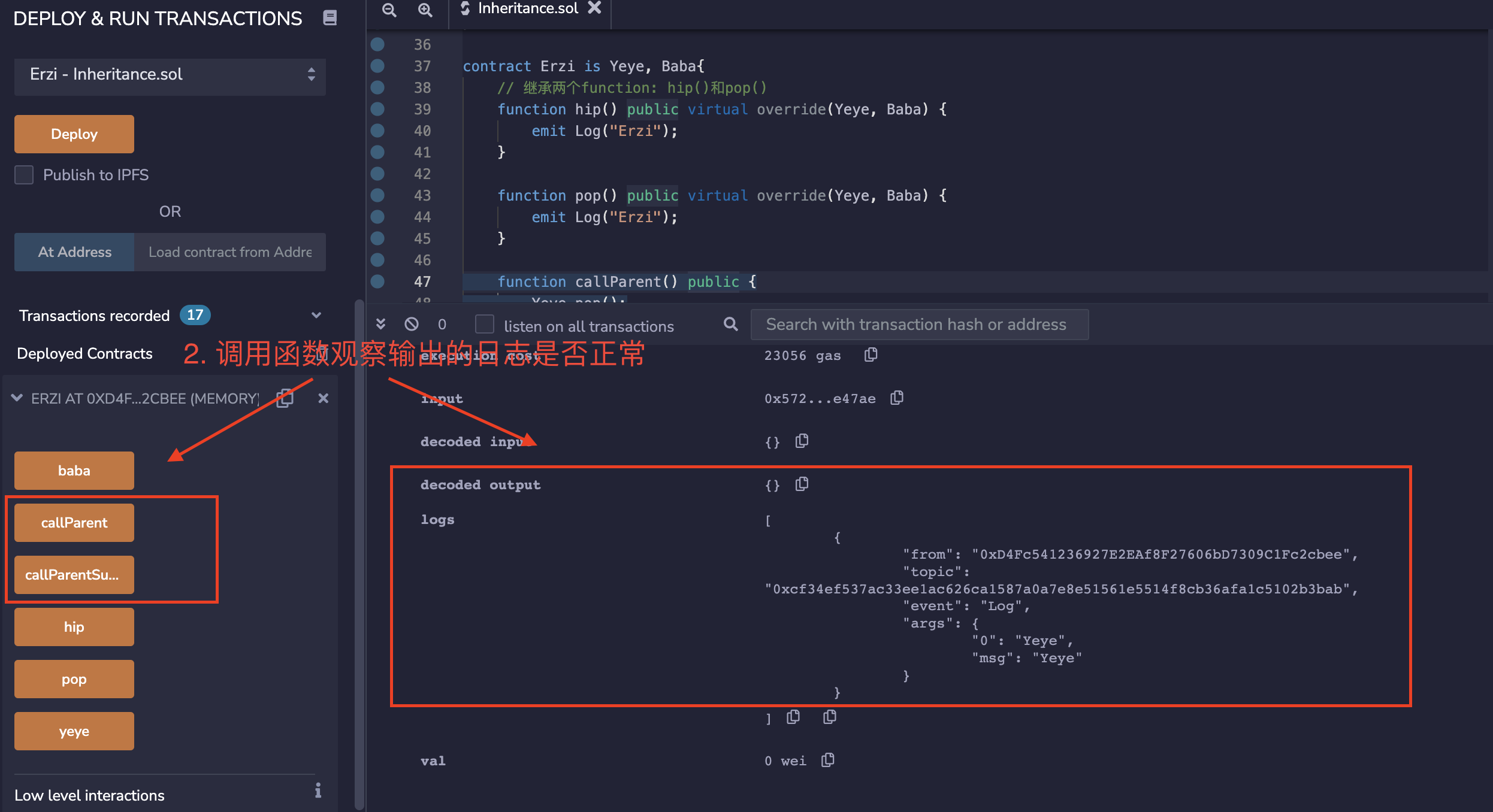Click the clear terminal icon
Image resolution: width=1493 pixels, height=812 pixels.
coord(411,324)
